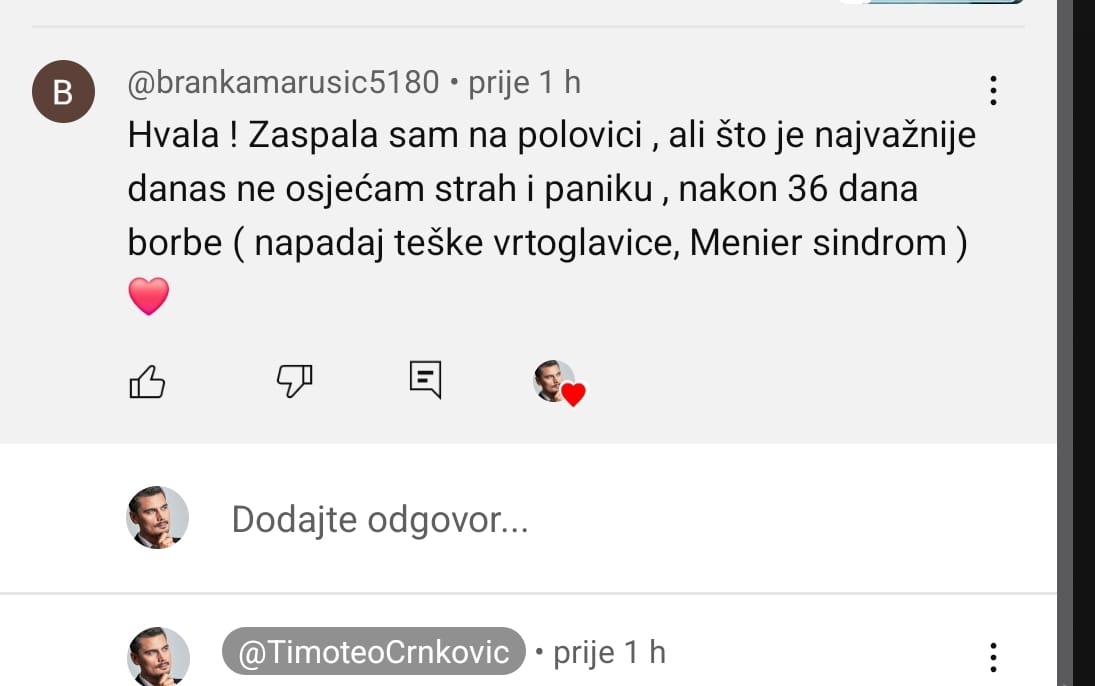
Task: Open the three-dot menu on brankamarusic5180's comment
Action: click(x=993, y=91)
